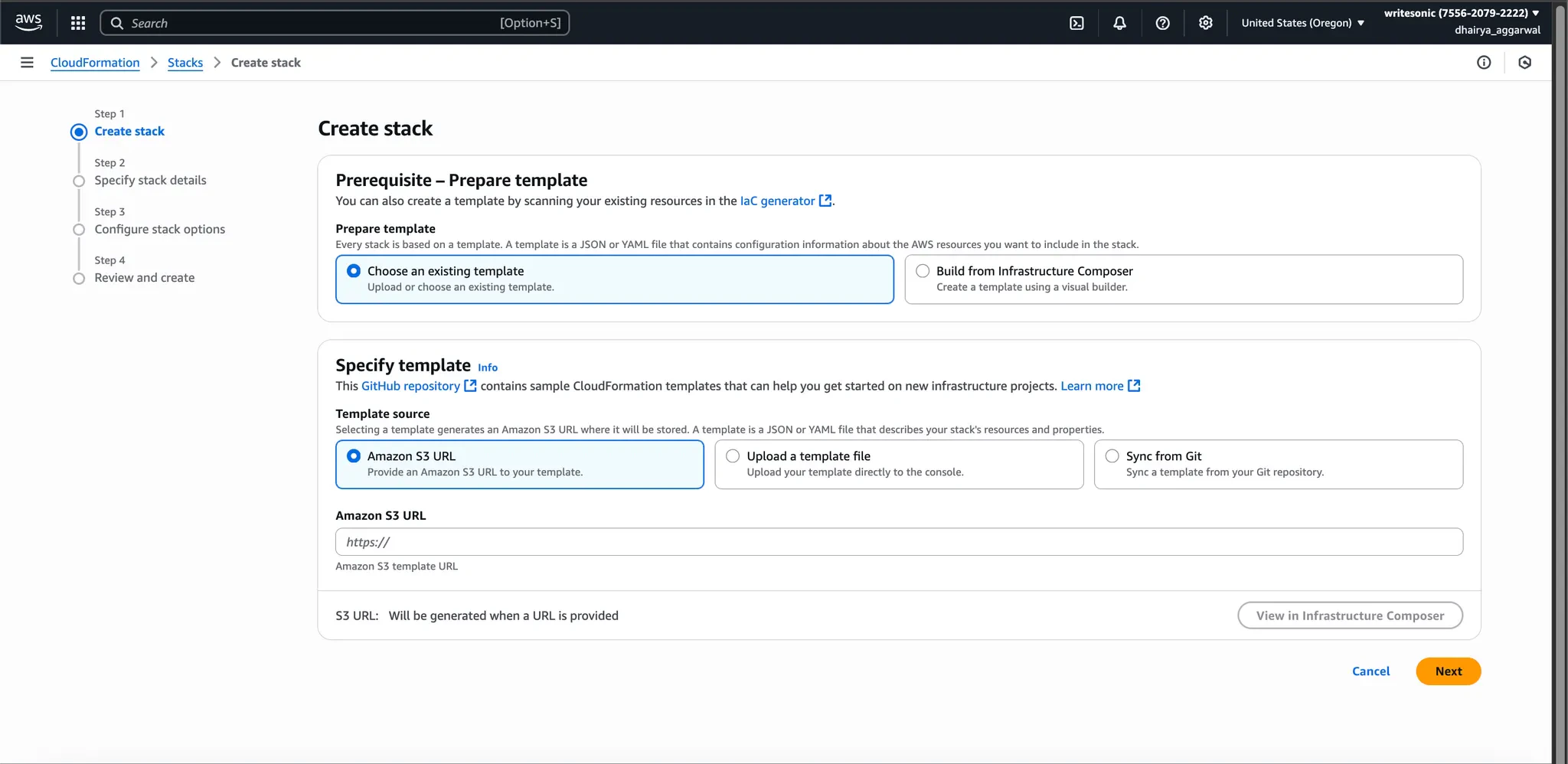Click the 'Amazon S3 template URL' hint text
This screenshot has width=1568, height=764.
pyautogui.click(x=397, y=566)
